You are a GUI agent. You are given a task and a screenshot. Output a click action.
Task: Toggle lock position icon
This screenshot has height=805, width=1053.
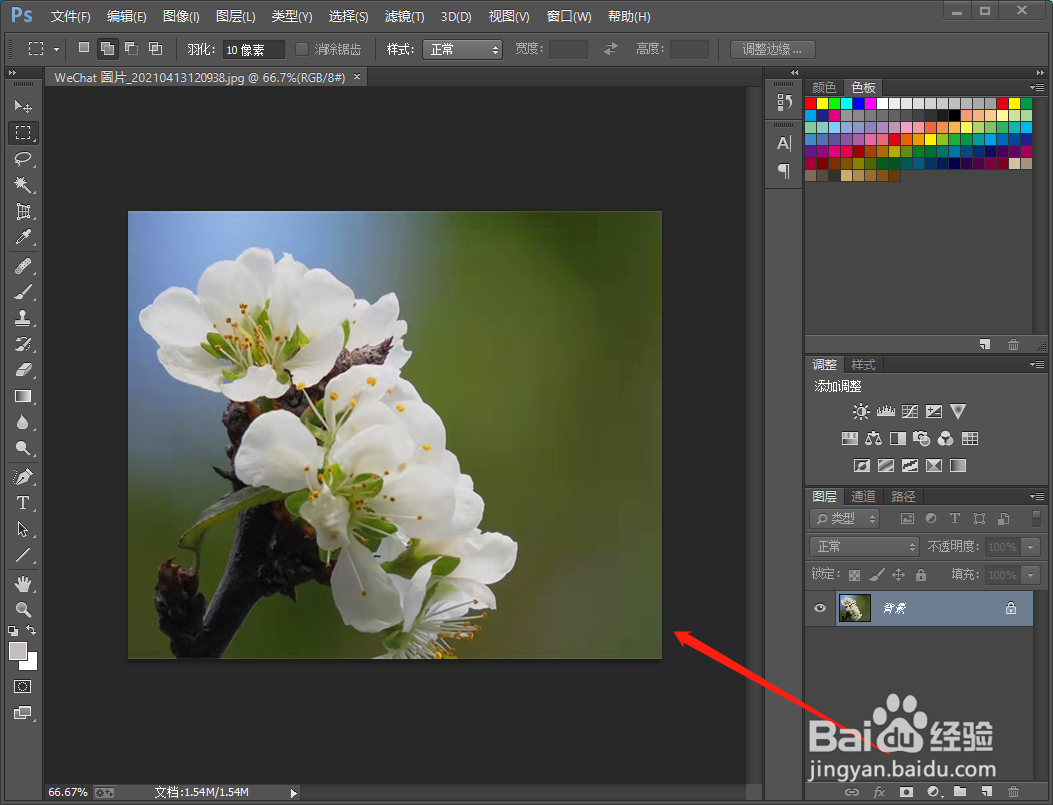click(x=899, y=575)
